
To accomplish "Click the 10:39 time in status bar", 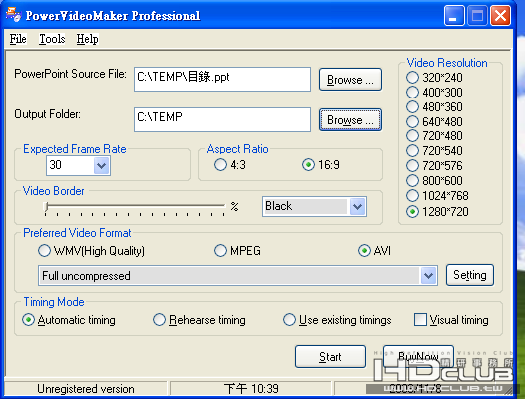I will [x=251, y=389].
